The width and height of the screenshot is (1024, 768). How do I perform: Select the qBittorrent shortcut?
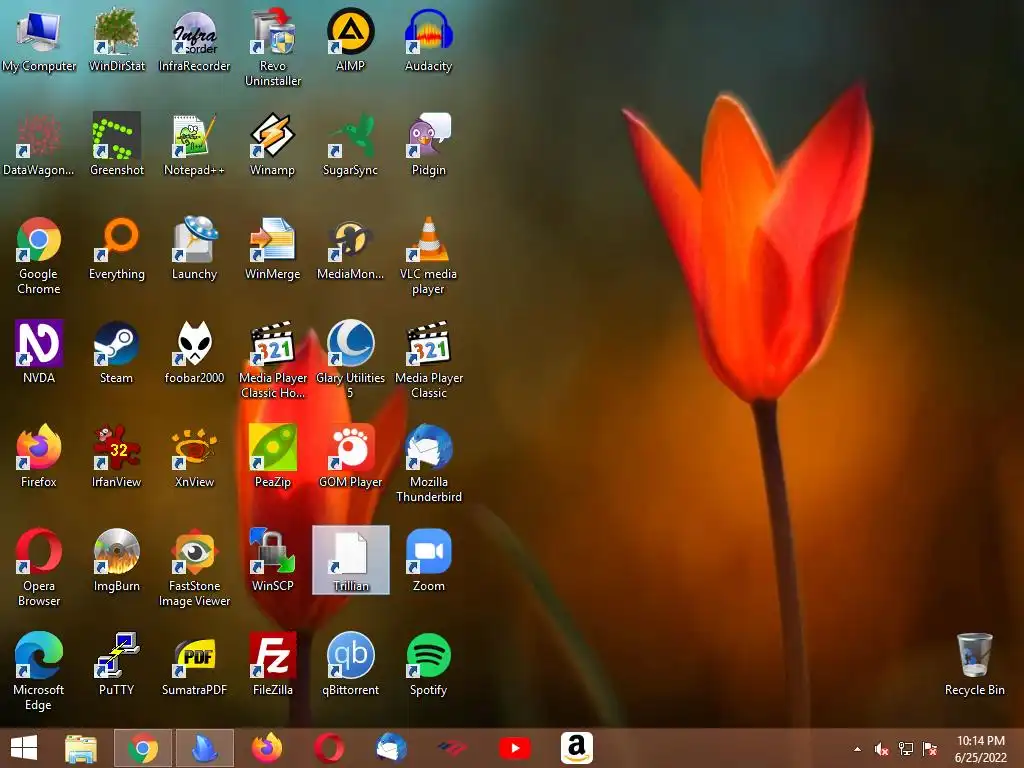351,664
